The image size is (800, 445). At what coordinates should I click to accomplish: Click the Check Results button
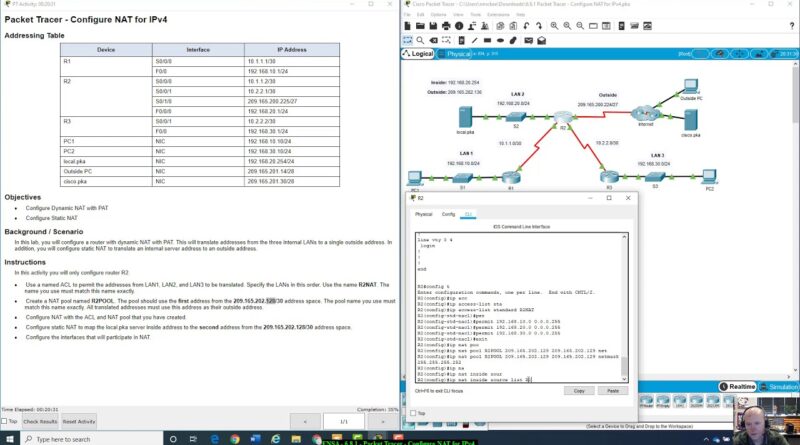[40, 422]
